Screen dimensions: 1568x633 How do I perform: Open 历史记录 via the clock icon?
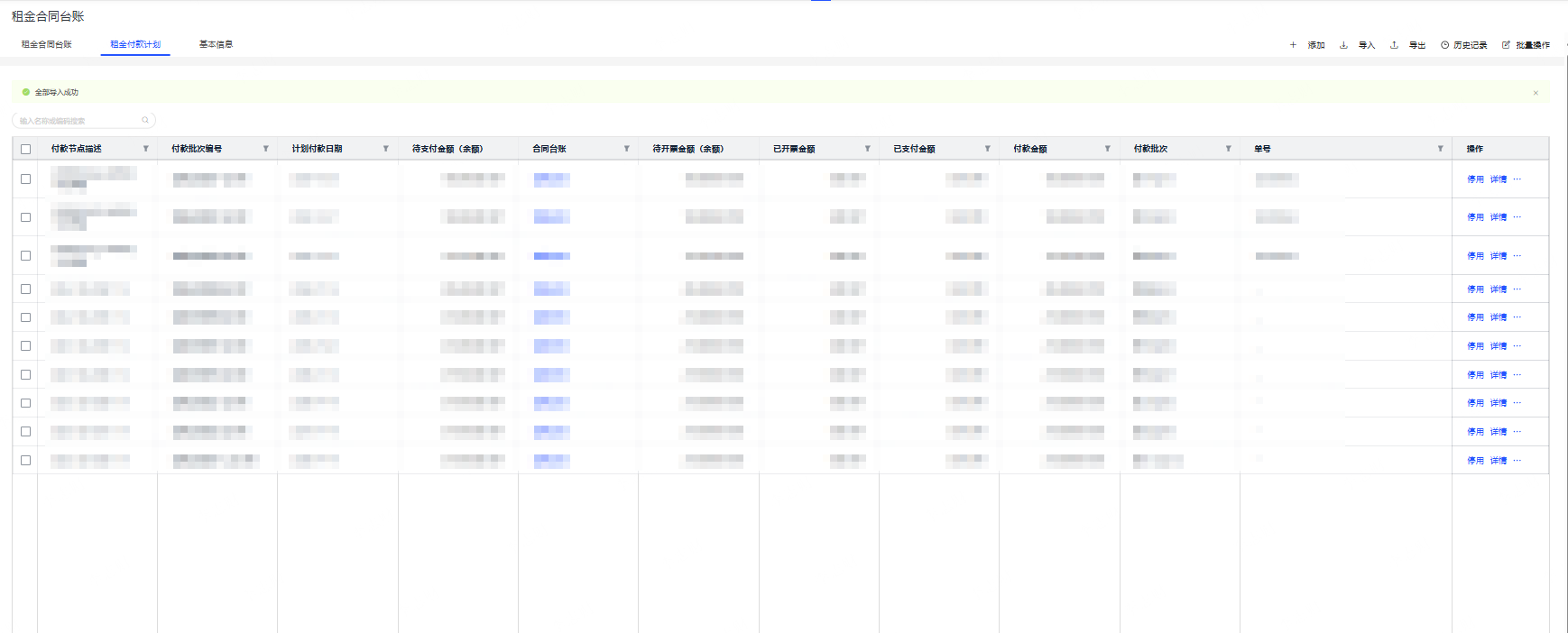tap(1444, 45)
